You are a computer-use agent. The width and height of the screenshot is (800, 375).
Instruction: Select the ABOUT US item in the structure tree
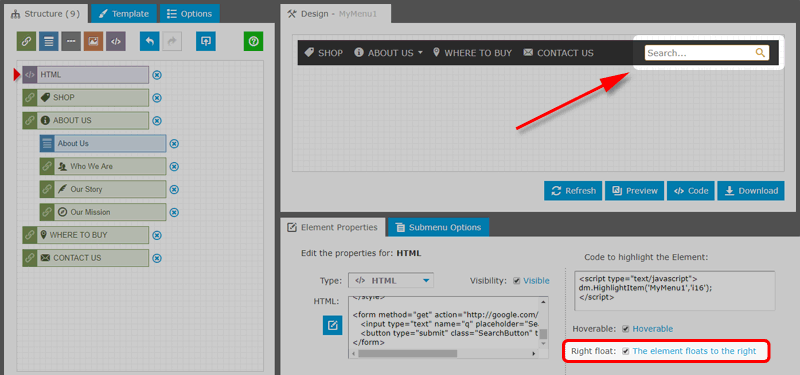86,120
